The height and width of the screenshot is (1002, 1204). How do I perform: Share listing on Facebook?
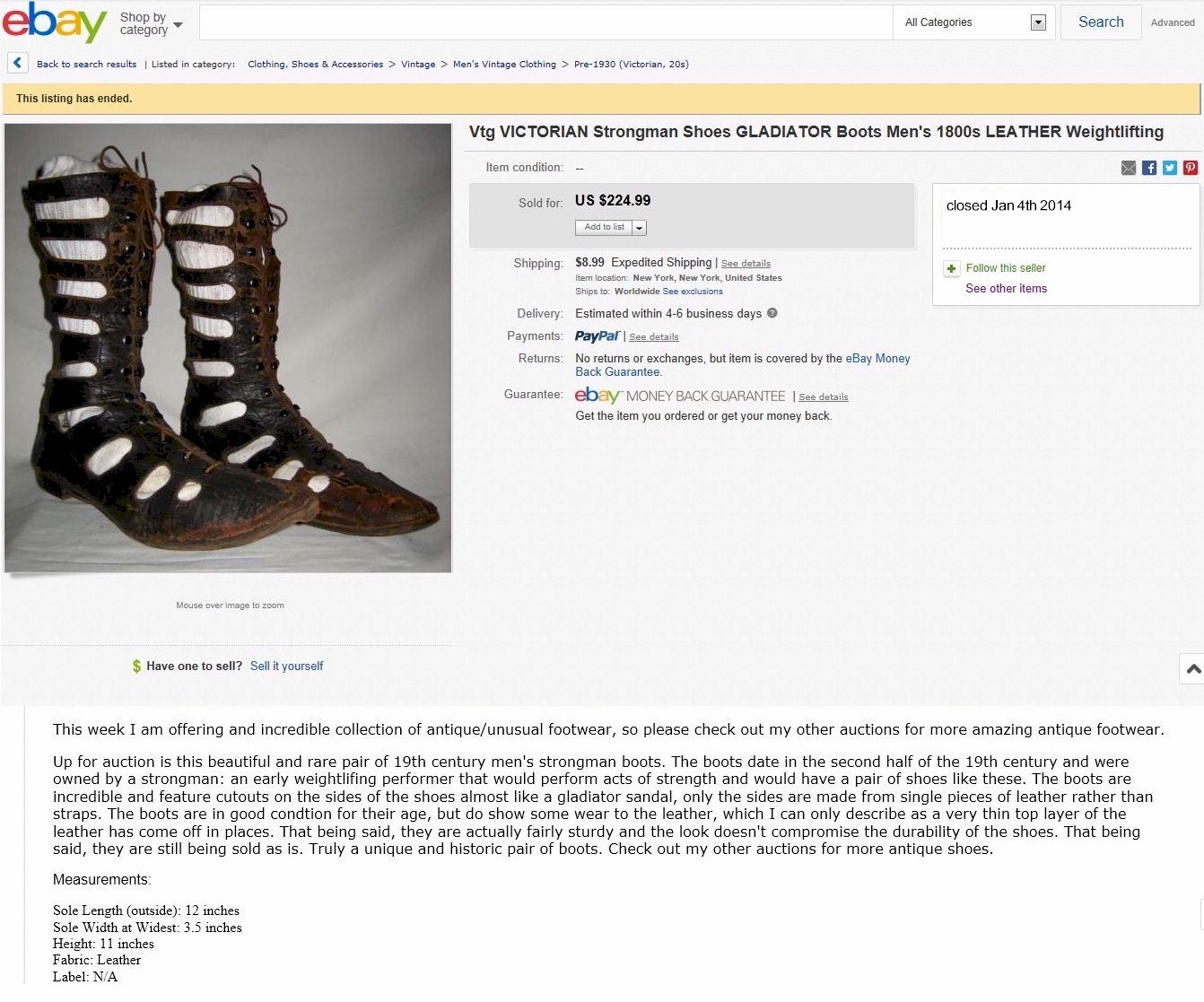click(x=1149, y=168)
